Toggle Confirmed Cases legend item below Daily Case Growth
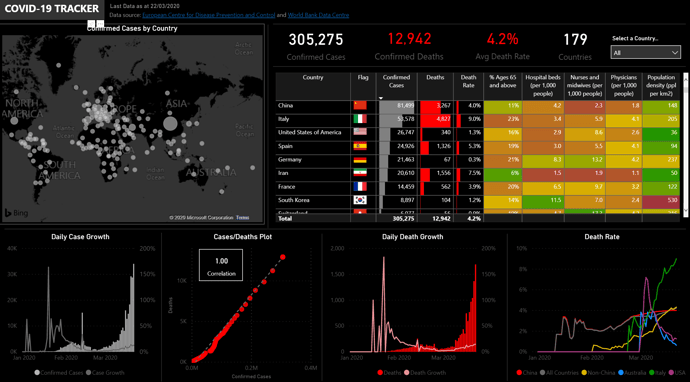690x382 pixels. [58, 372]
